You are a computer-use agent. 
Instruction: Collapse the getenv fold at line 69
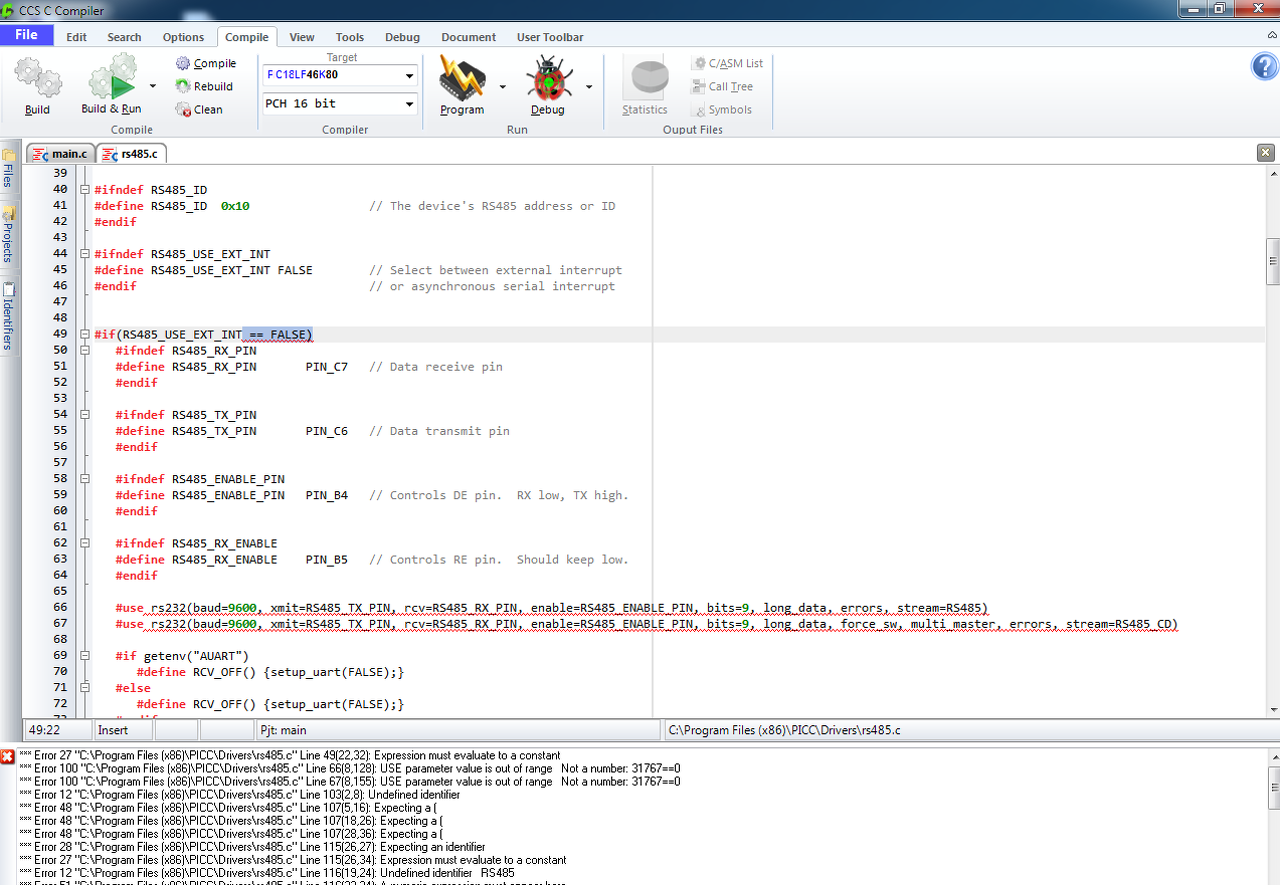[85, 656]
